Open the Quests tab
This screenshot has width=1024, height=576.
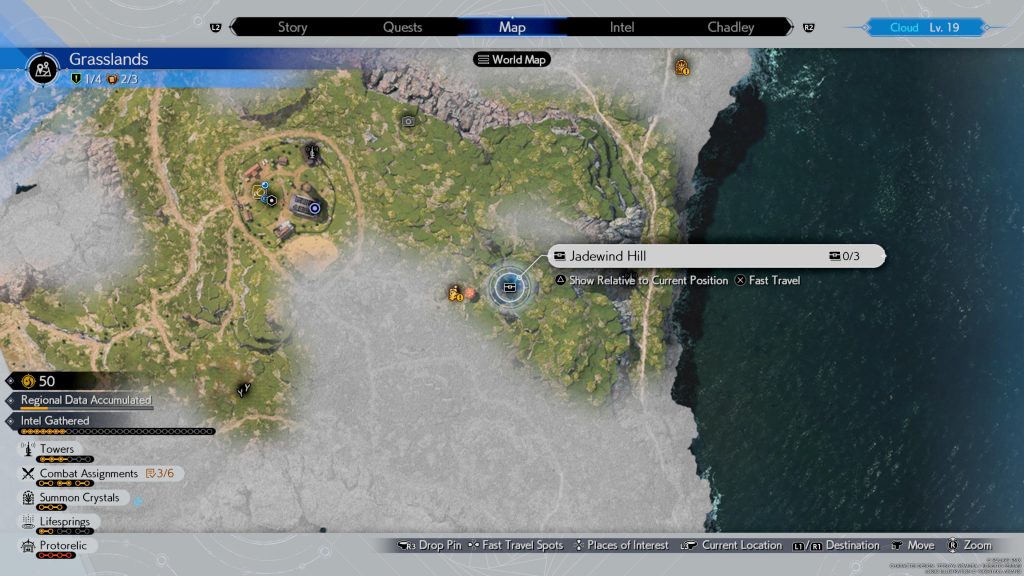point(402,27)
